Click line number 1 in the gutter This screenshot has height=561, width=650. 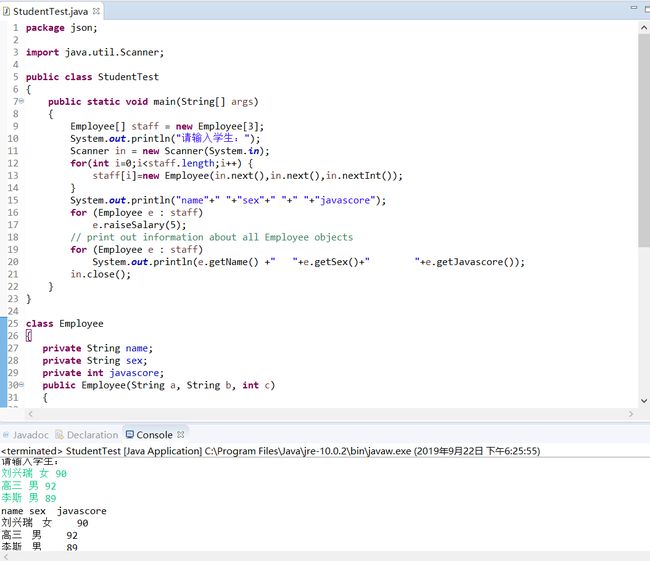15,28
